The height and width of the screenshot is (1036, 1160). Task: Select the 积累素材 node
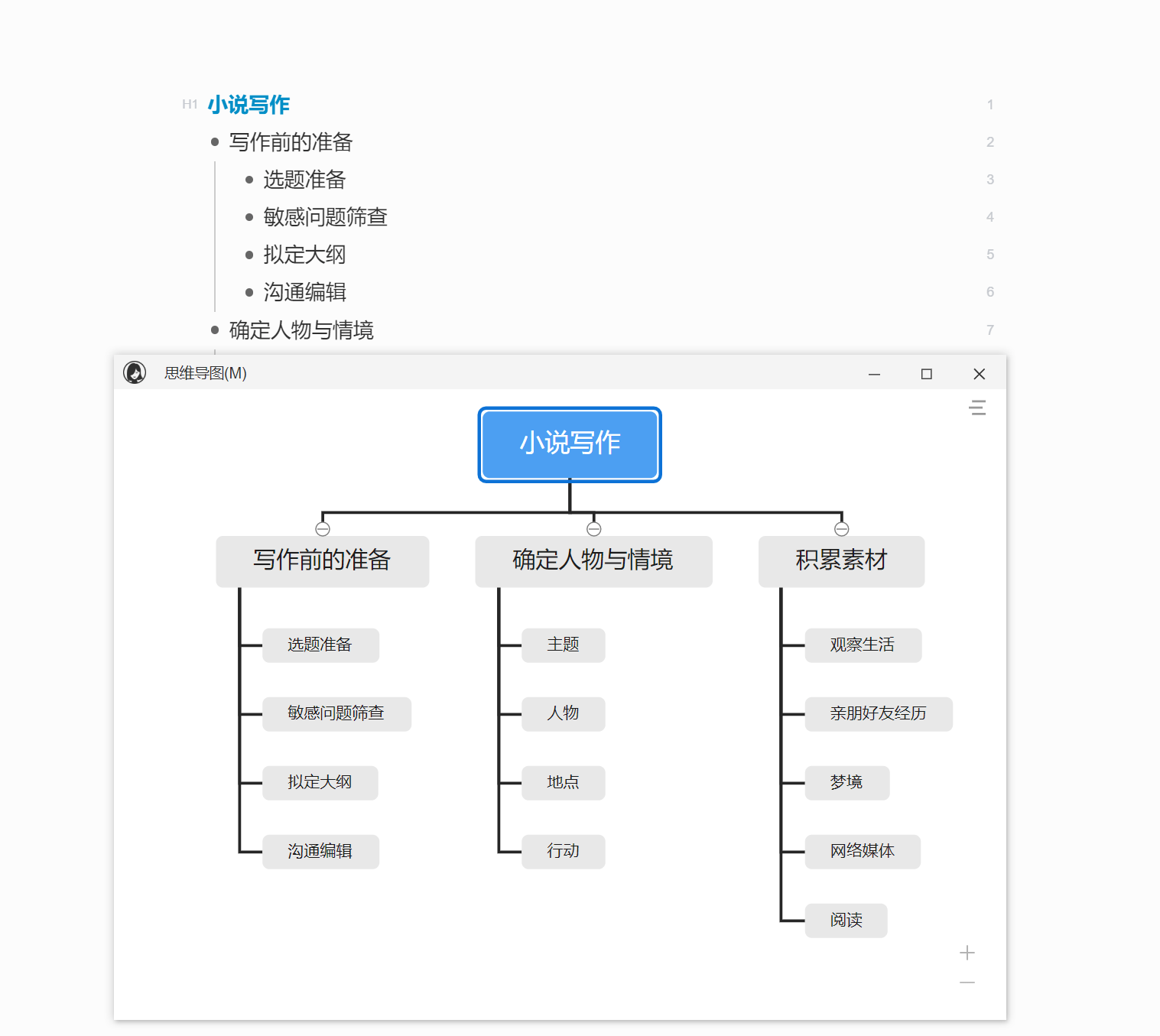[x=842, y=561]
